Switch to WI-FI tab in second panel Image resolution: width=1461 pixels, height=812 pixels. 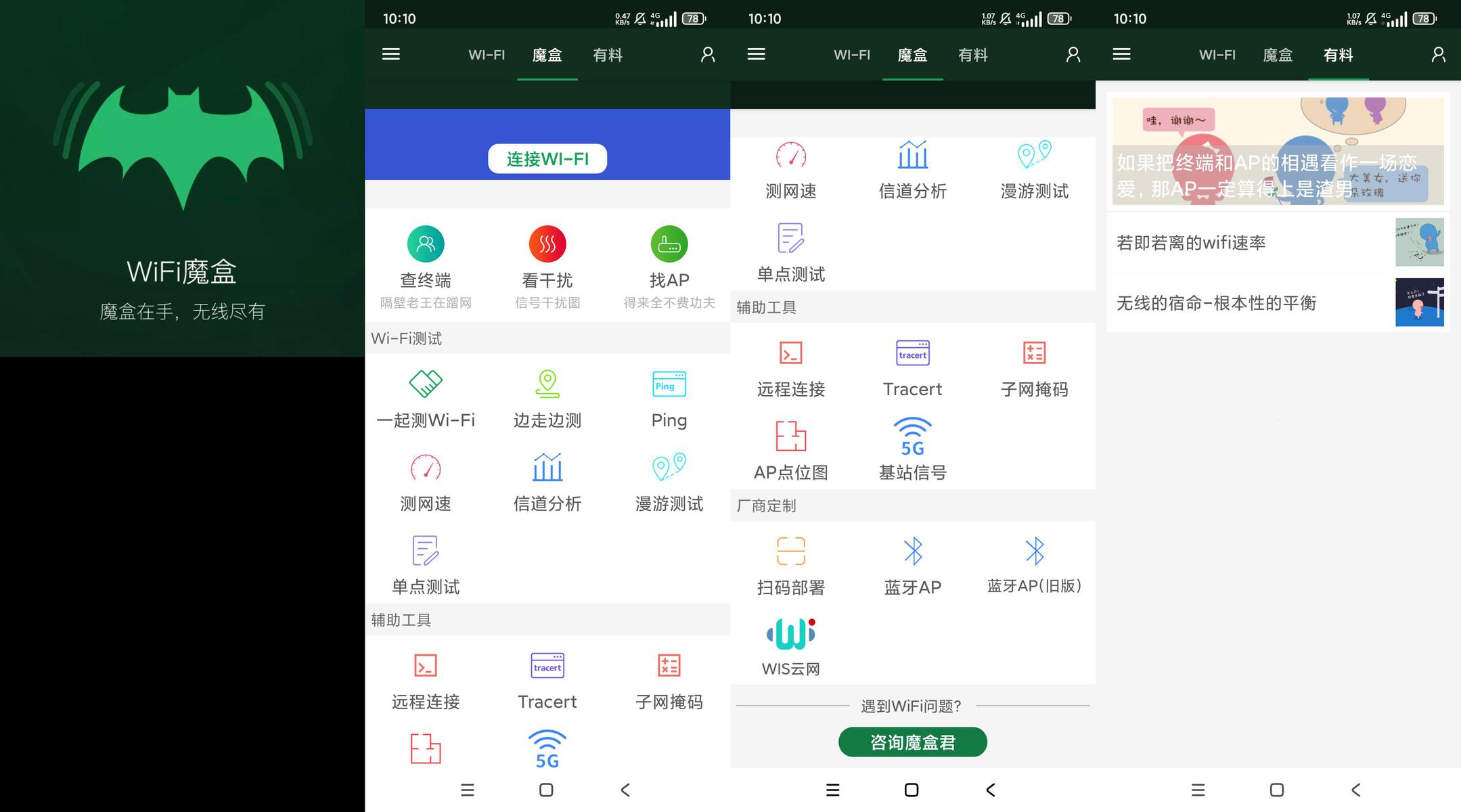(487, 55)
